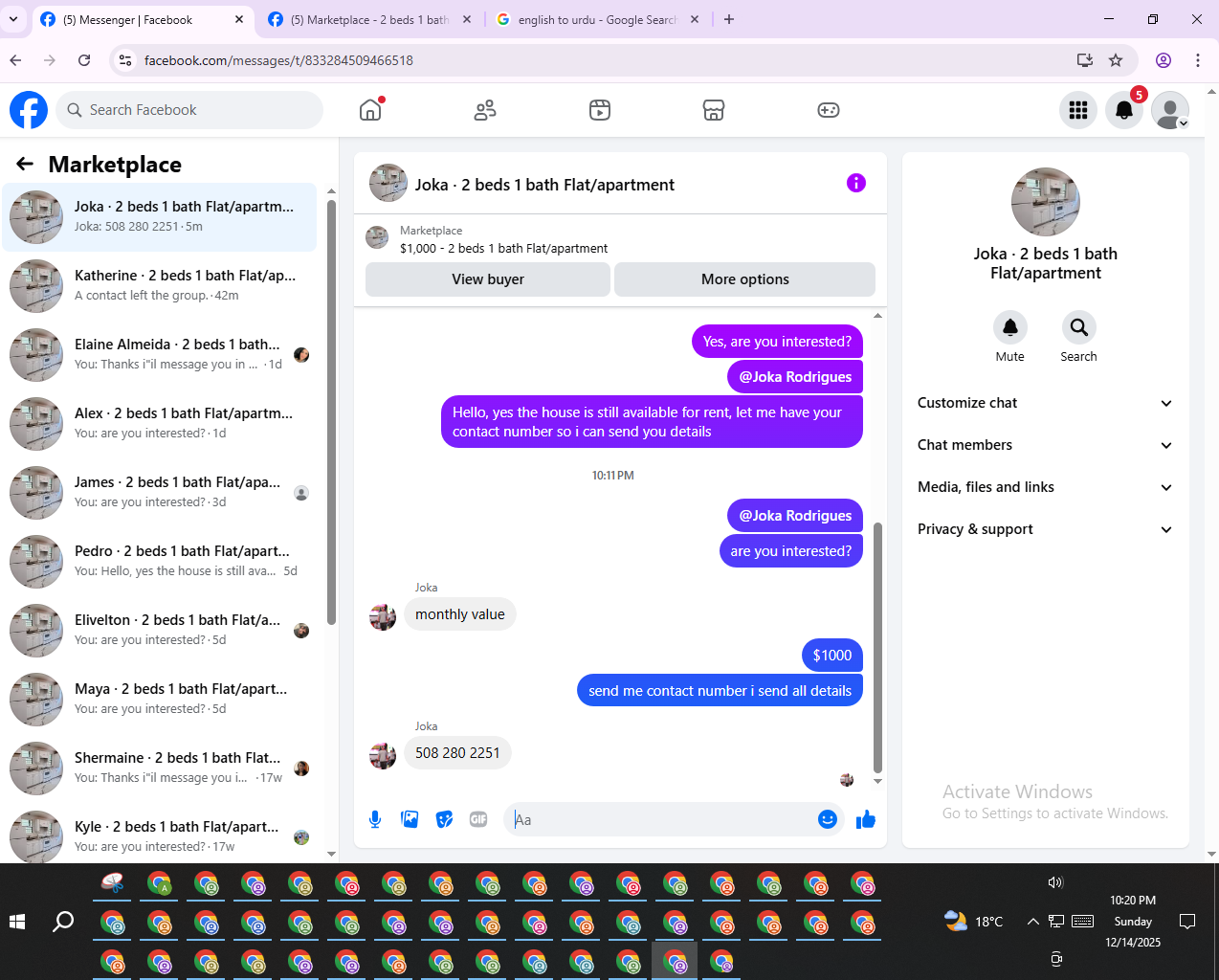Search in conversation magnifier icon
Image resolution: width=1219 pixels, height=980 pixels.
tap(1078, 328)
